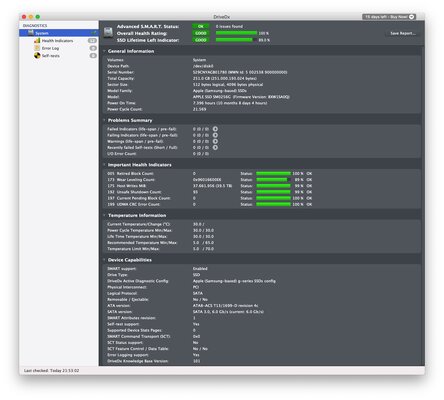The image size is (444, 400).
Task: Click the SSD Lifetime Left GOOD badge
Action: pos(201,40)
